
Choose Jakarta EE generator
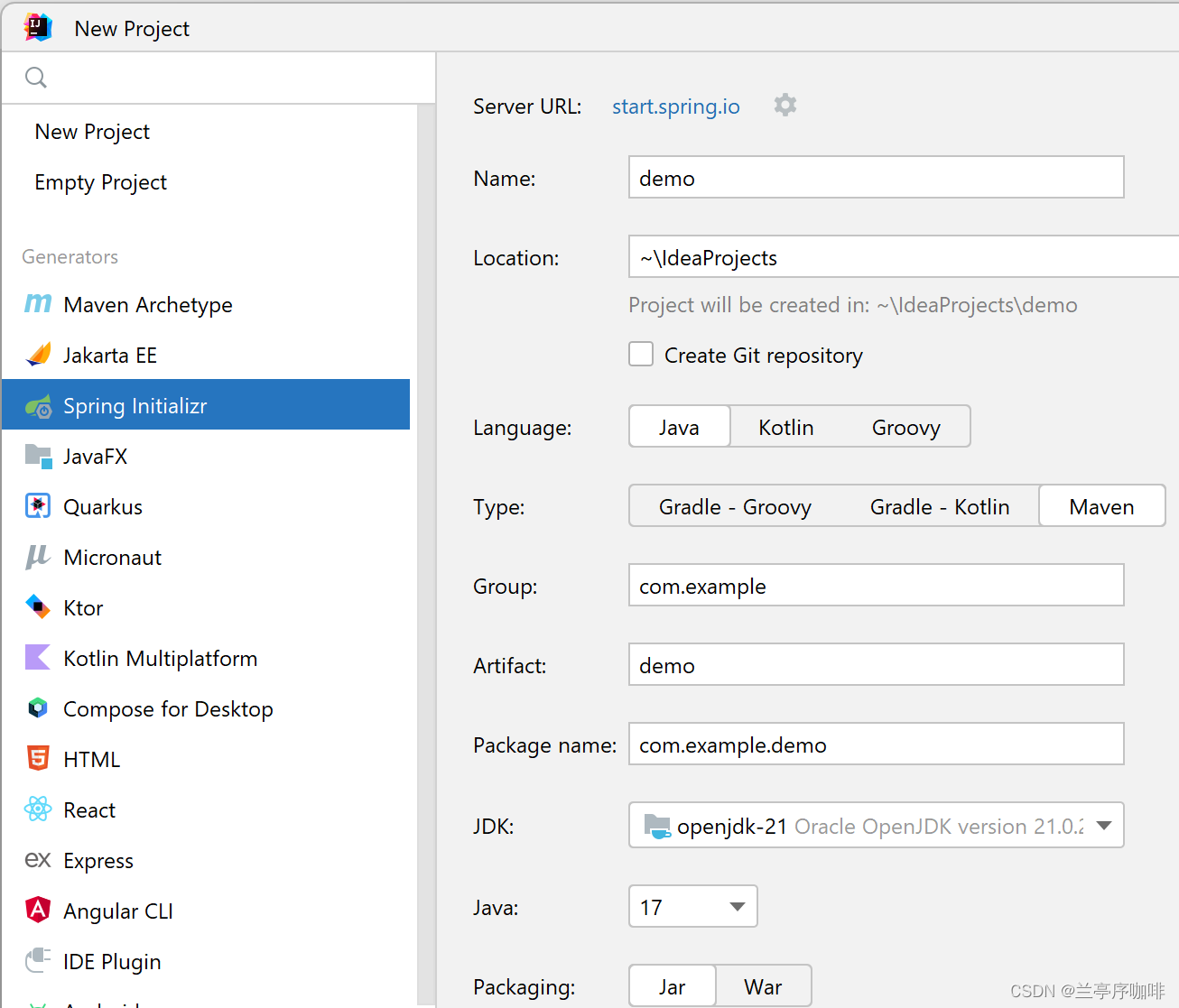(206, 356)
